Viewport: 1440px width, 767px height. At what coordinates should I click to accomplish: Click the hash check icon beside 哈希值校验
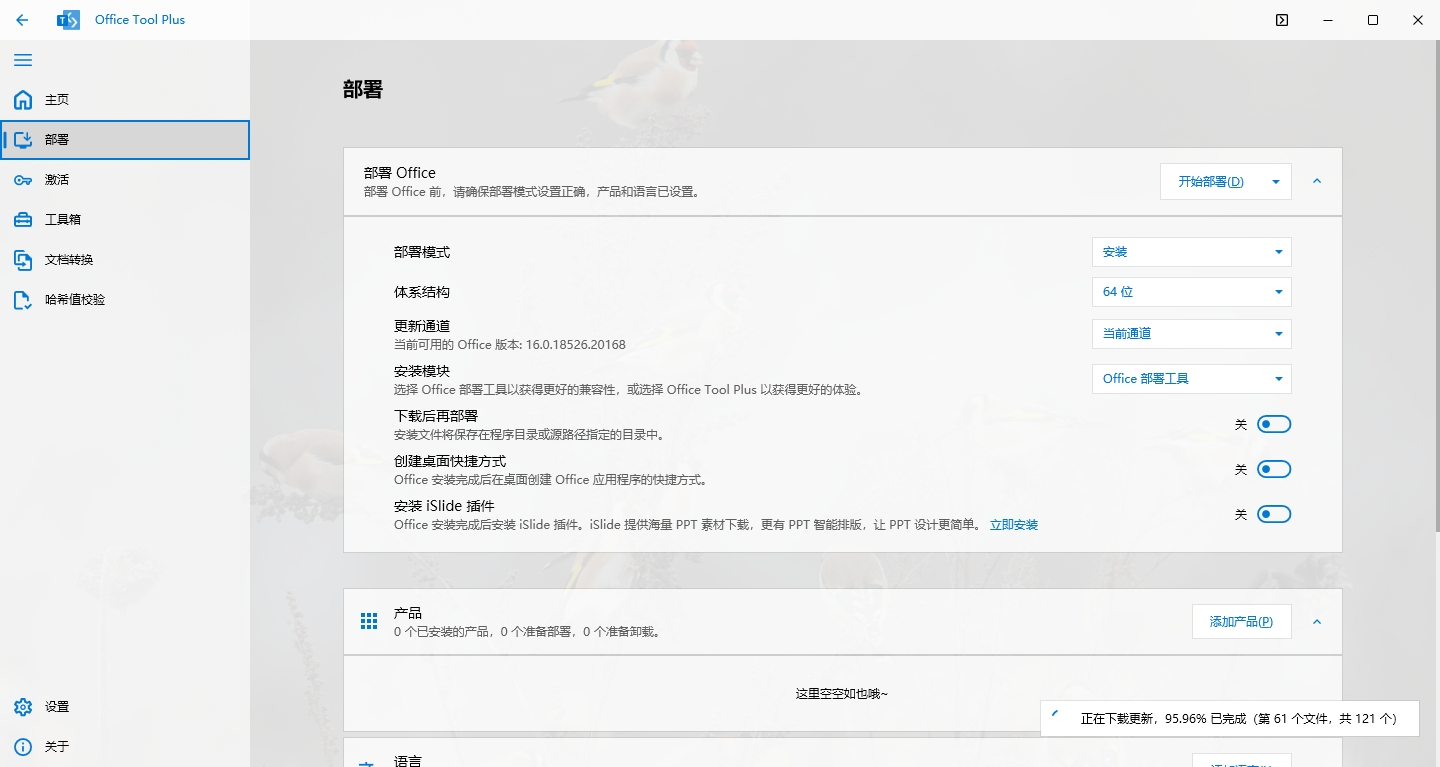tap(23, 300)
